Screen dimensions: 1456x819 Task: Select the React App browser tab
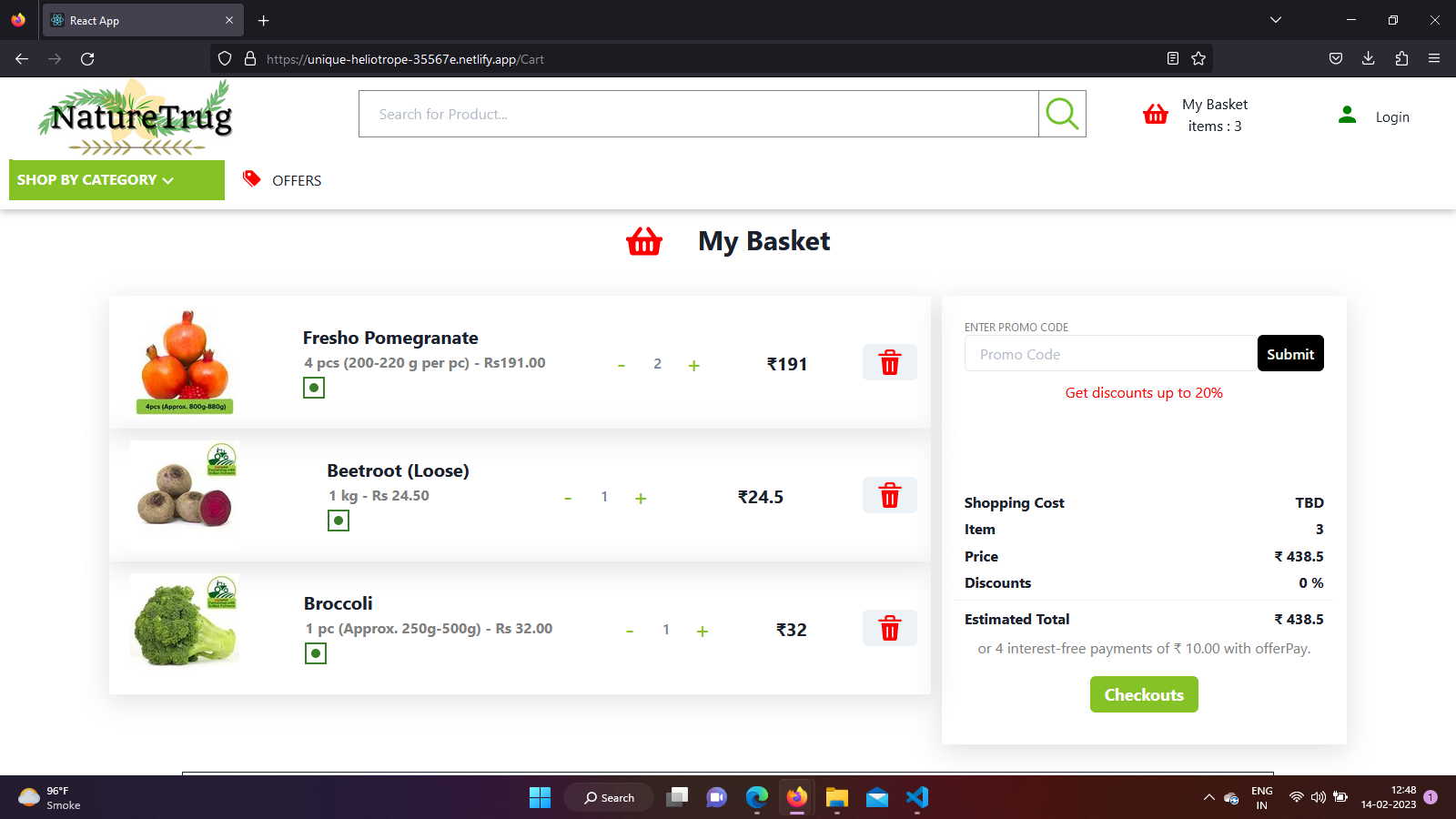pos(143,20)
